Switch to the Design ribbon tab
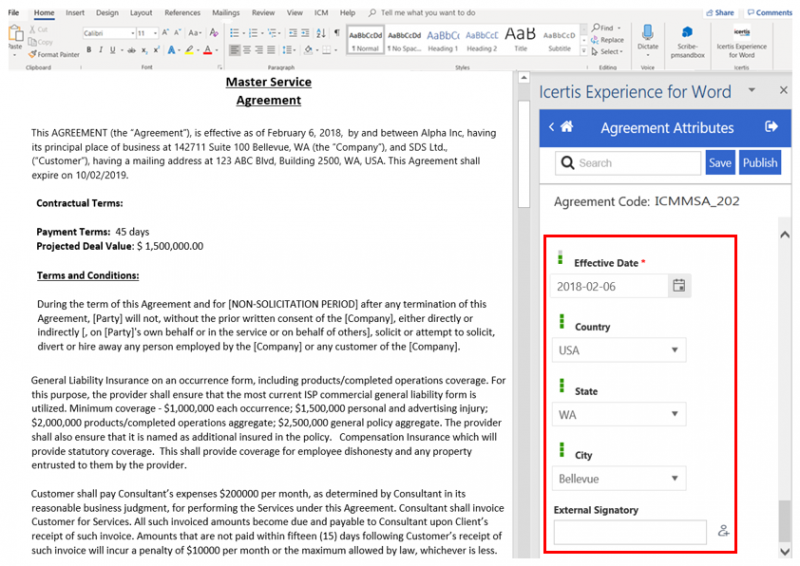 (107, 12)
